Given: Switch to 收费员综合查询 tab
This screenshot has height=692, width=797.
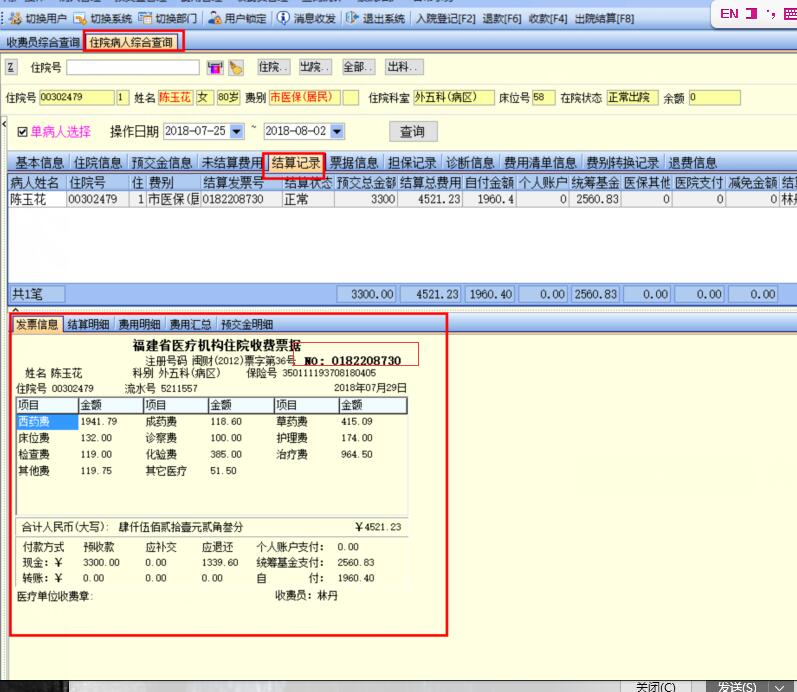Looking at the screenshot, I should (x=43, y=42).
